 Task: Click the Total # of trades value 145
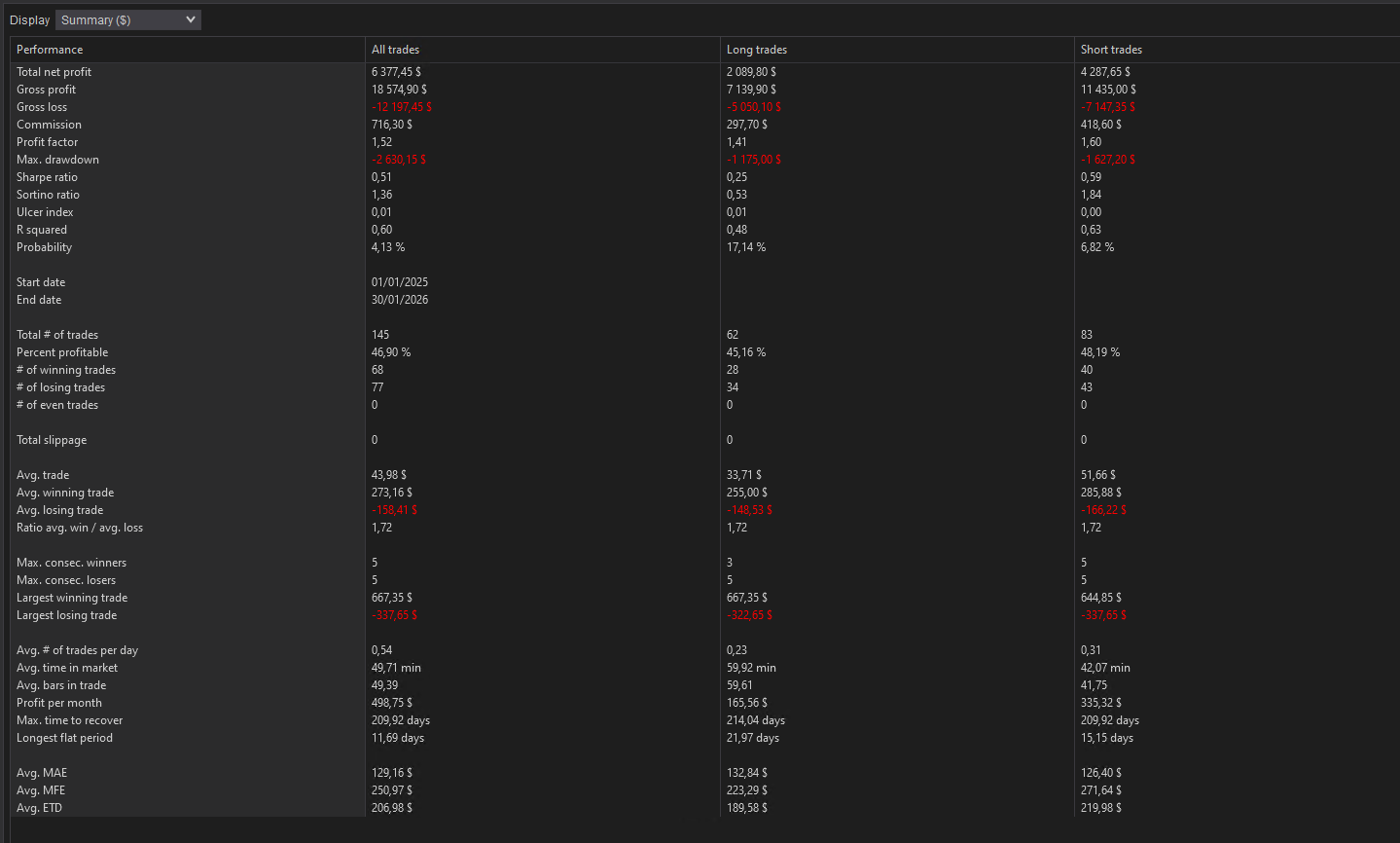pos(379,334)
